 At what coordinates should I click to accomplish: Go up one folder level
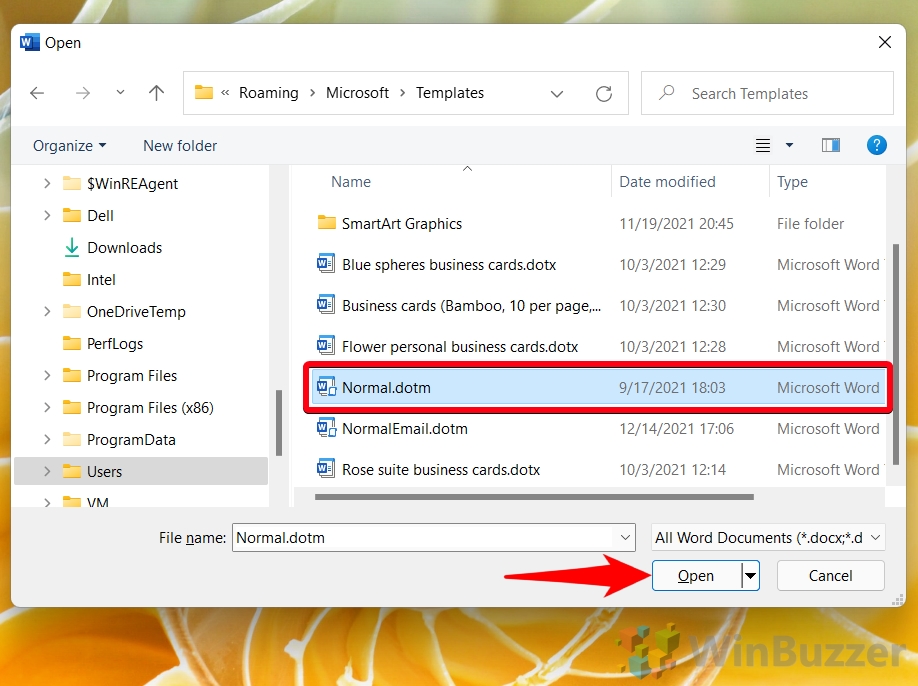pyautogui.click(x=156, y=92)
